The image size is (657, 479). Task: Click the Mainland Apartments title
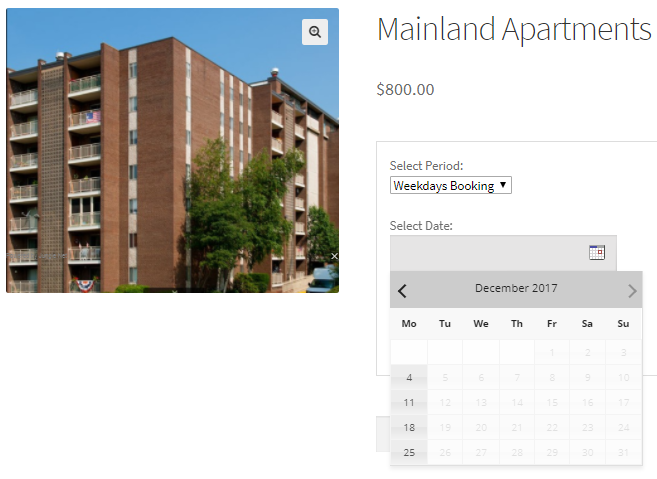[x=514, y=30]
